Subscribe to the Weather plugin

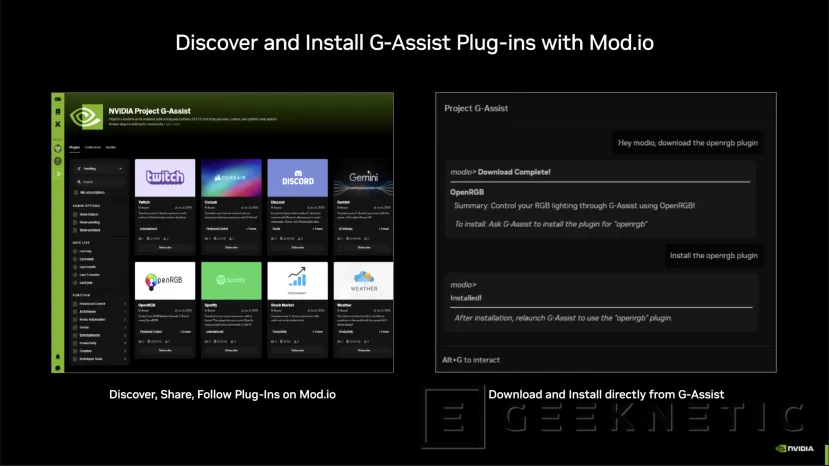(x=364, y=350)
